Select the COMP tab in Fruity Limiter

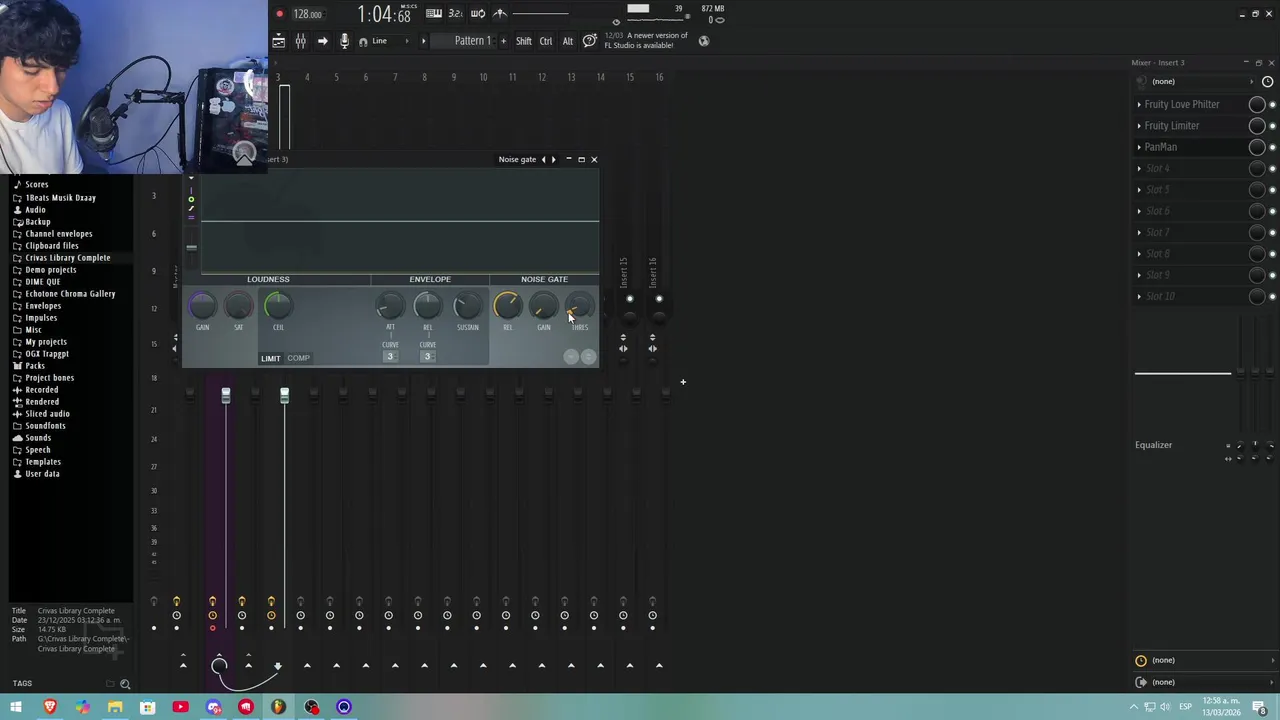[298, 358]
